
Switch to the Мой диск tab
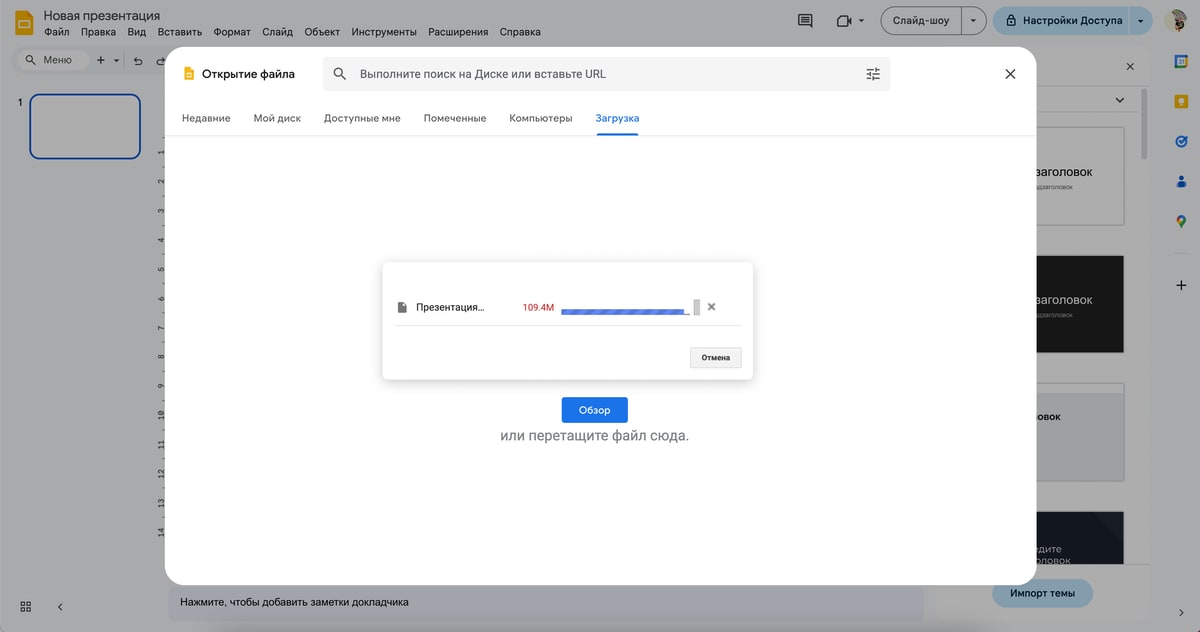[277, 118]
